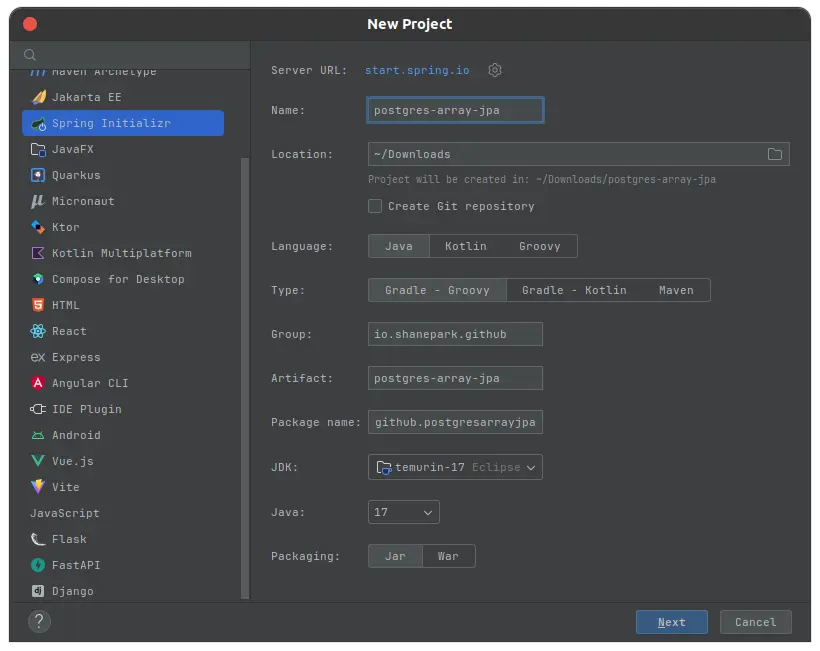This screenshot has width=820, height=651.
Task: Click the Artifact input field
Action: [455, 378]
